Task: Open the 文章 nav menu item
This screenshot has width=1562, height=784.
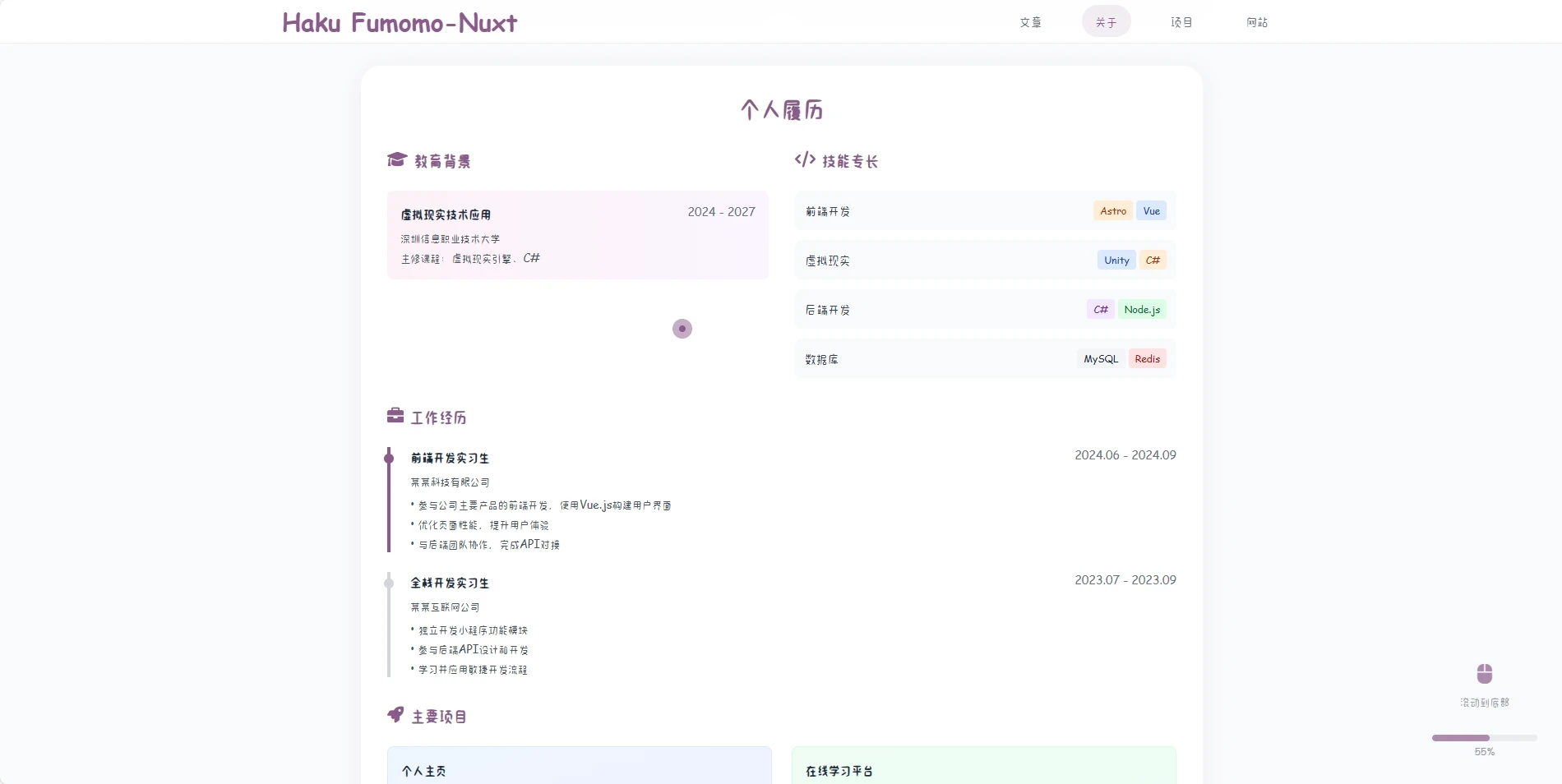Action: pos(1031,22)
